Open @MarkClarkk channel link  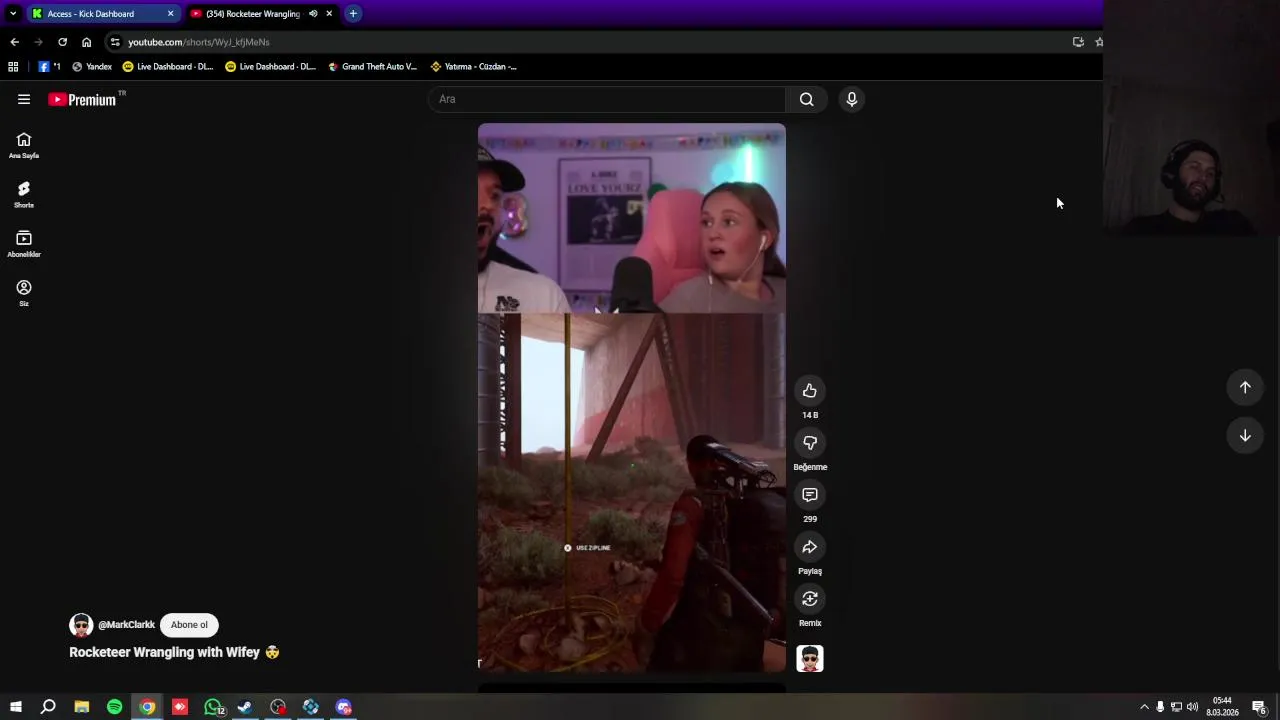tap(127, 625)
